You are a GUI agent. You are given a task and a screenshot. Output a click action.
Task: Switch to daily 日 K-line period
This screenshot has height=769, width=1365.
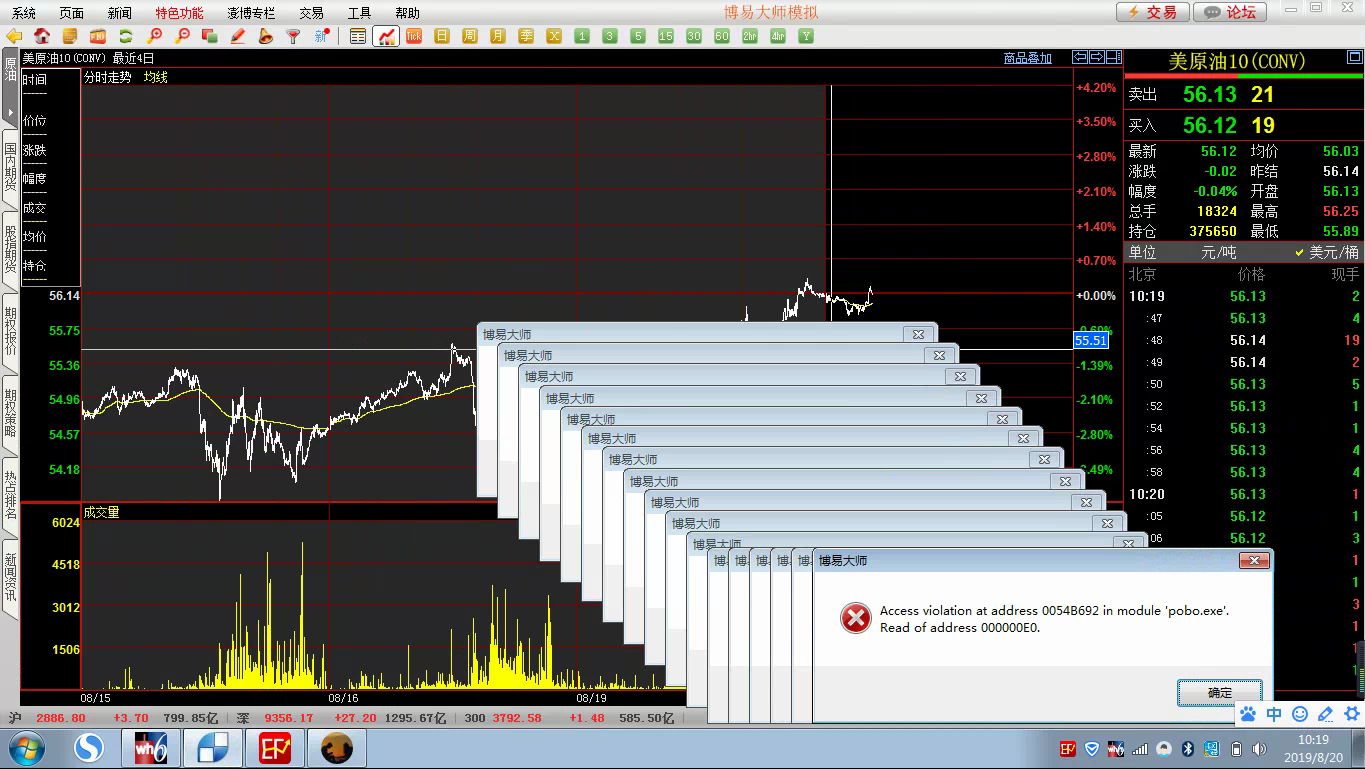tap(442, 36)
